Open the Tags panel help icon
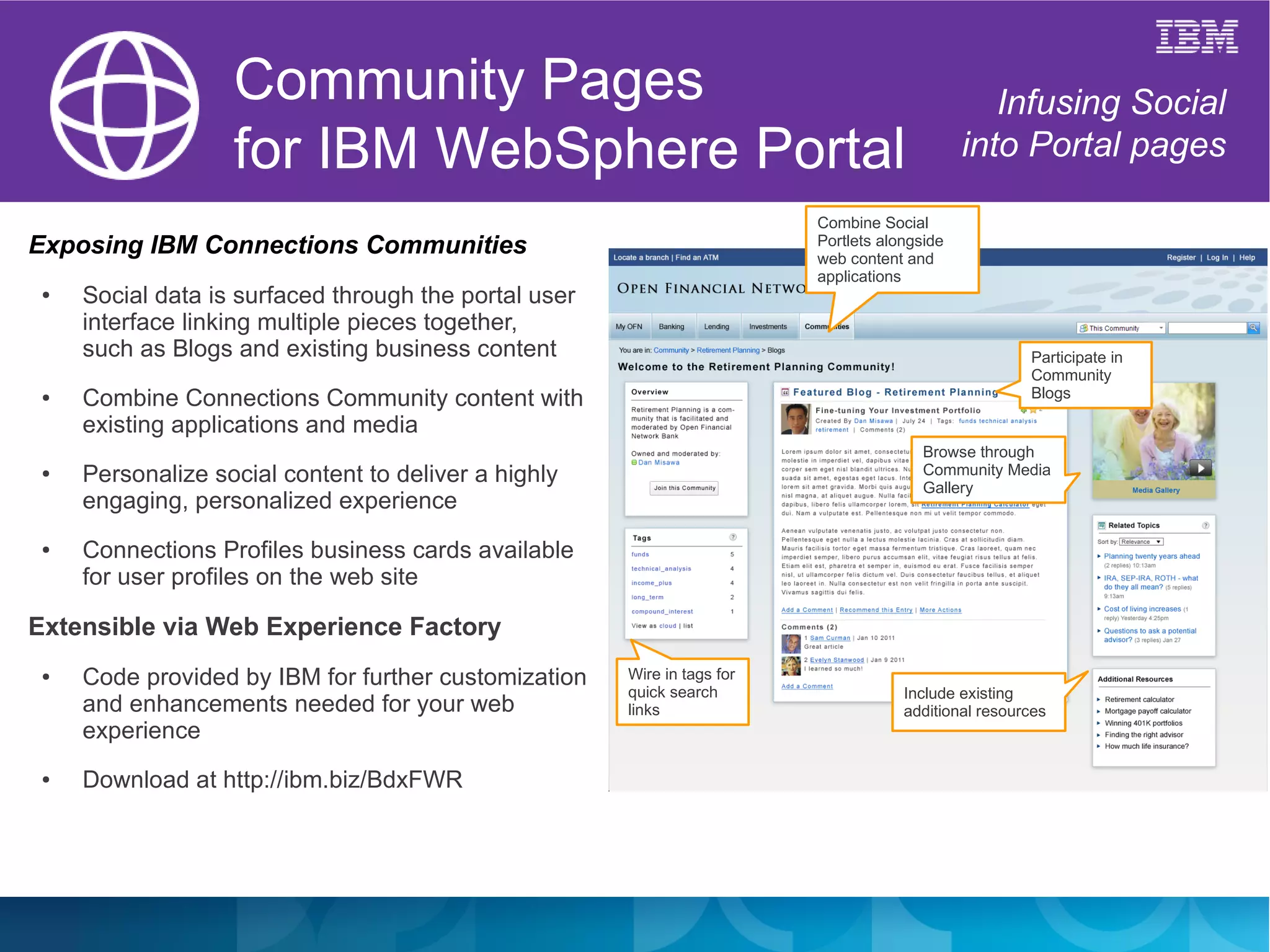Viewport: 1270px width, 952px height. tap(733, 537)
